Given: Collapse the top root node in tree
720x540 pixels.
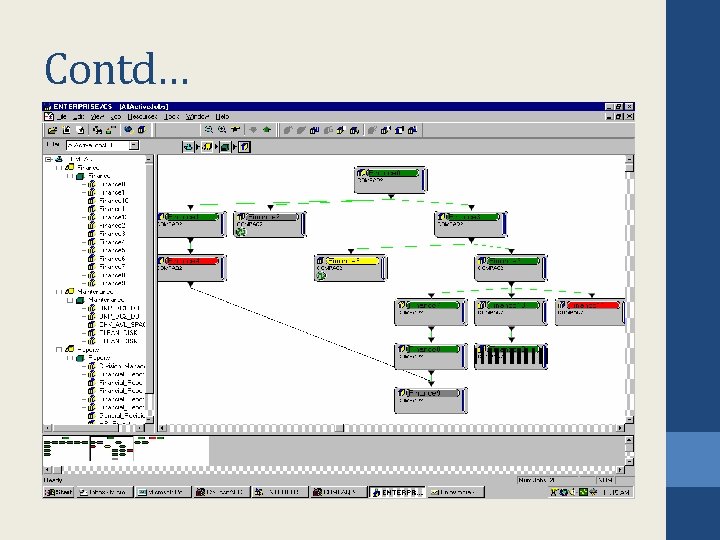Looking at the screenshot, I should point(48,159).
